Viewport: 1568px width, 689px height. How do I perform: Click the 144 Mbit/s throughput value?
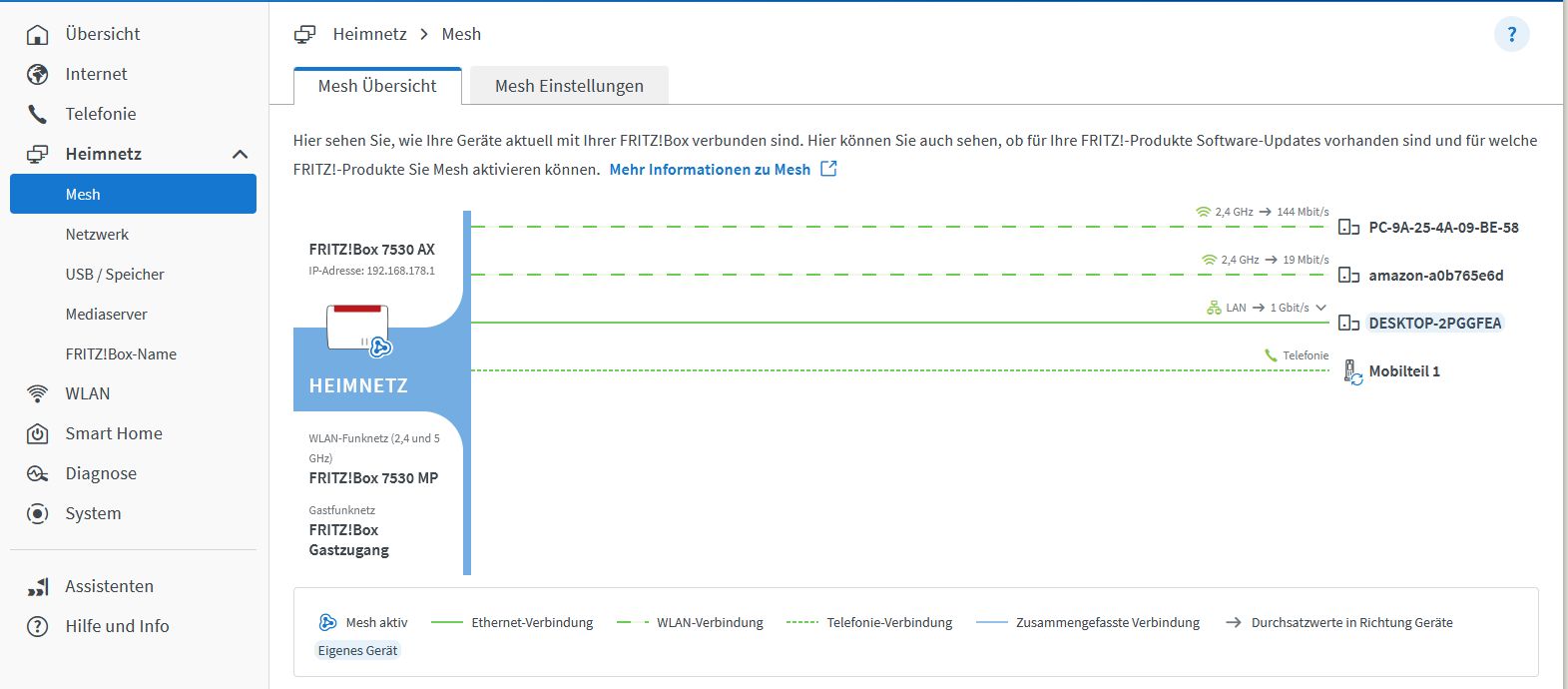tap(1303, 212)
